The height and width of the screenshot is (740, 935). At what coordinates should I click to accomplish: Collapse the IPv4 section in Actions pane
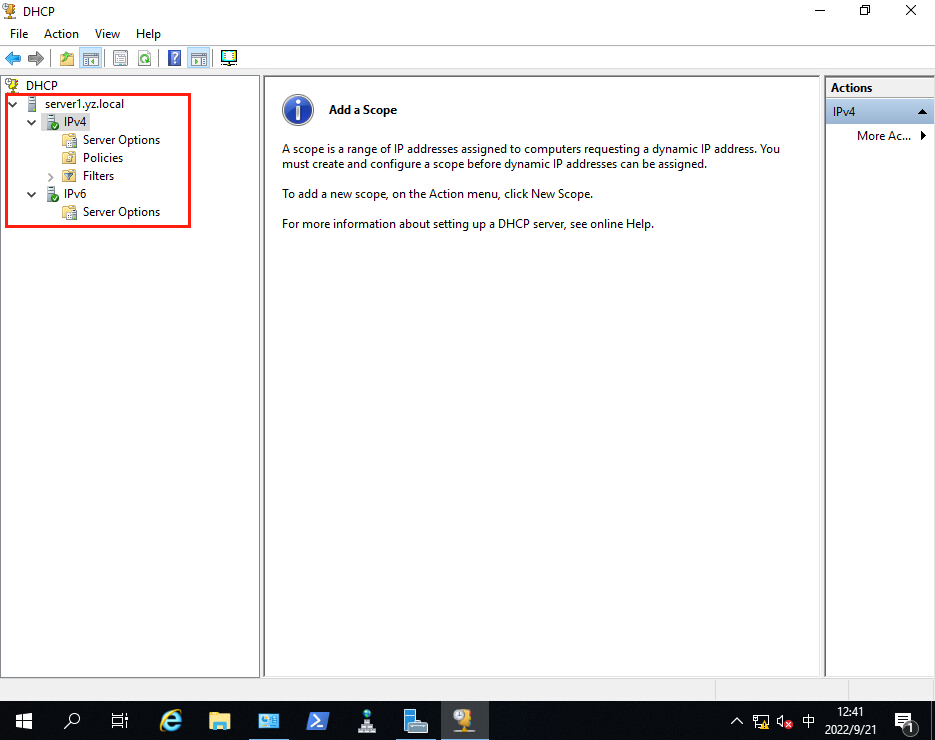pos(922,112)
